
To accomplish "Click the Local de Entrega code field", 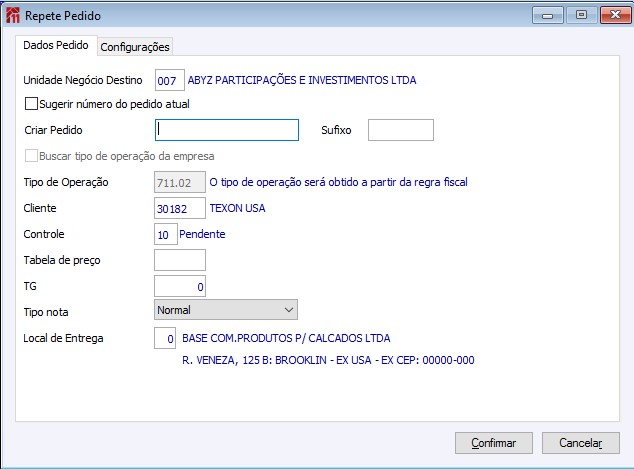I will point(165,338).
